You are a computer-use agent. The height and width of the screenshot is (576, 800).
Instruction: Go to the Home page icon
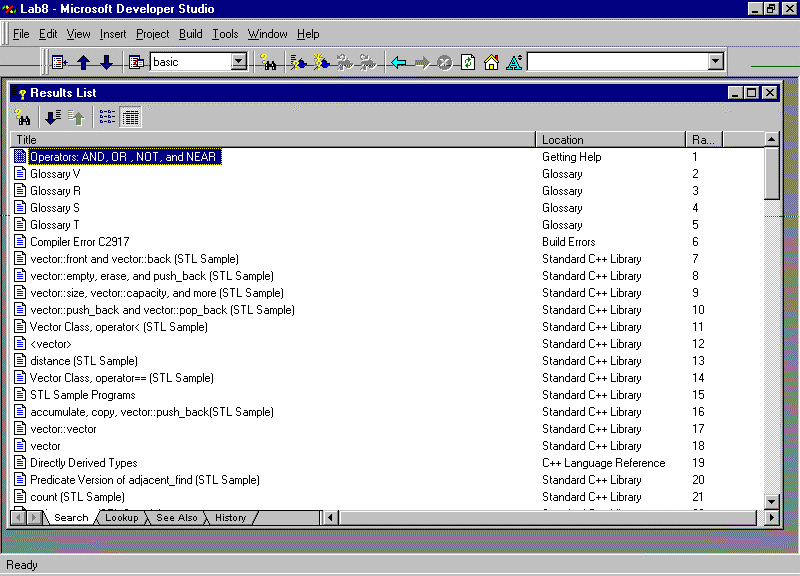coord(491,62)
